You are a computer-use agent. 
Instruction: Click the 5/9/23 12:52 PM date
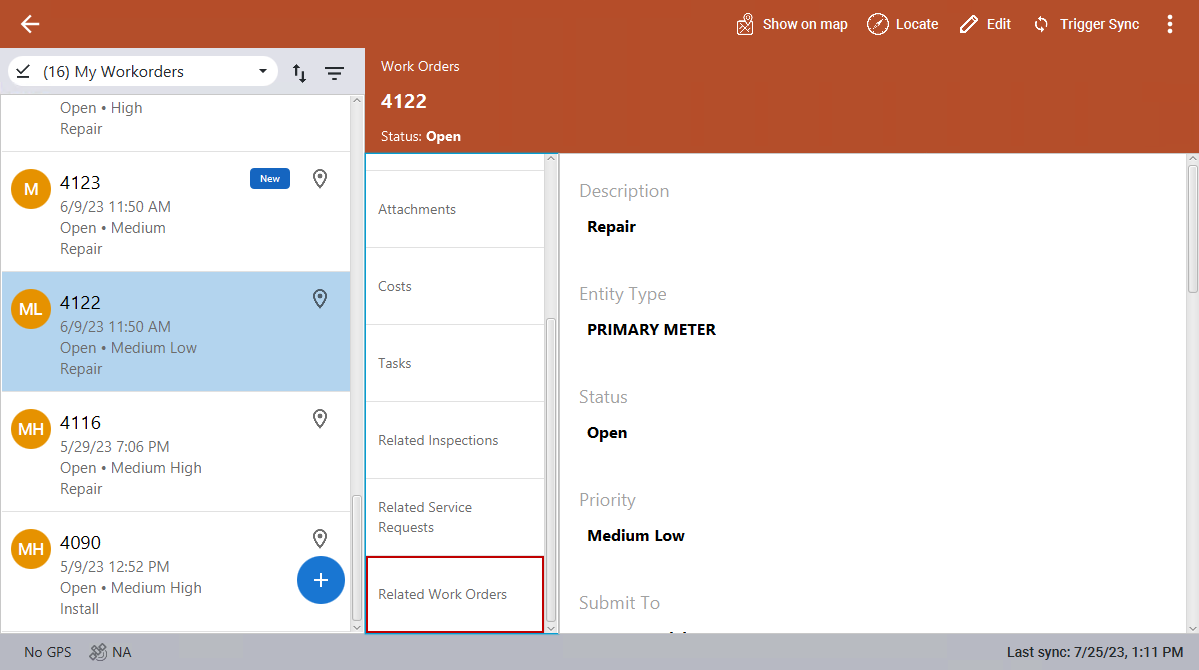(115, 567)
